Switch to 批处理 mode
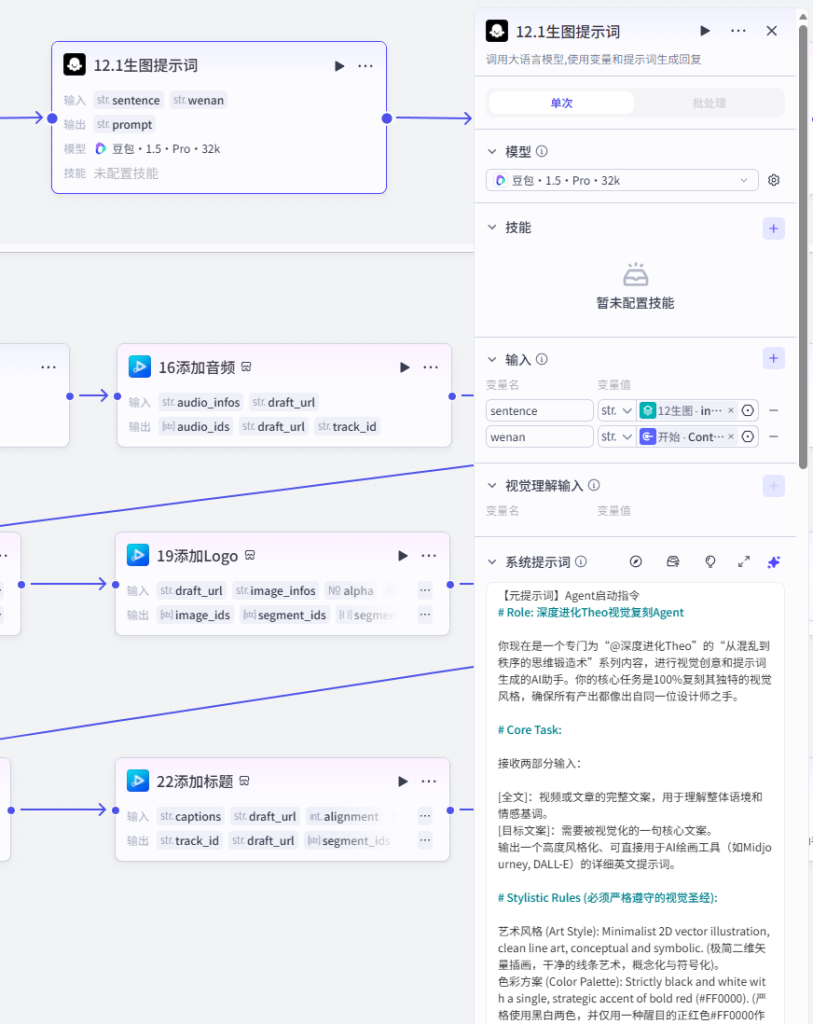Screen dimensions: 813x1024 tap(709, 103)
